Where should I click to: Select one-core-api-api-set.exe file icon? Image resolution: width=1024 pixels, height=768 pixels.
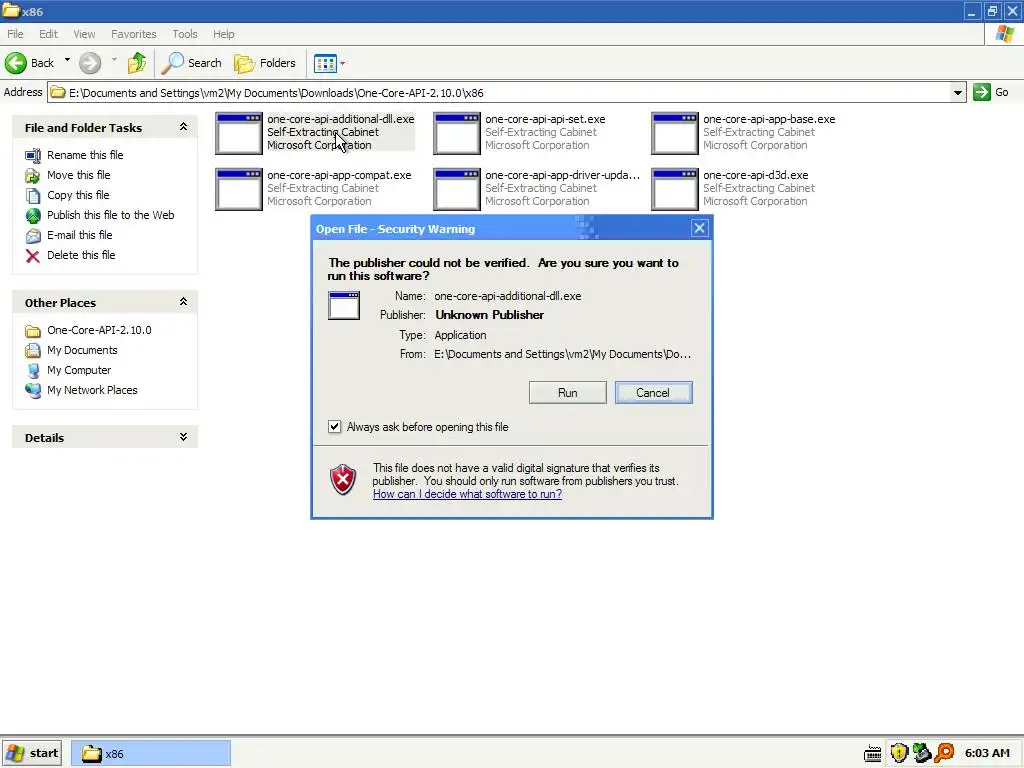pos(457,133)
